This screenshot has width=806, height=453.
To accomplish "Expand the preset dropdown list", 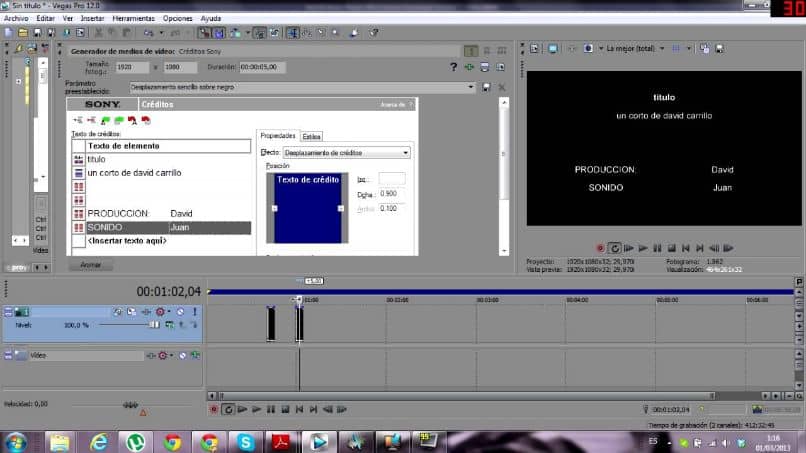I will click(x=471, y=87).
